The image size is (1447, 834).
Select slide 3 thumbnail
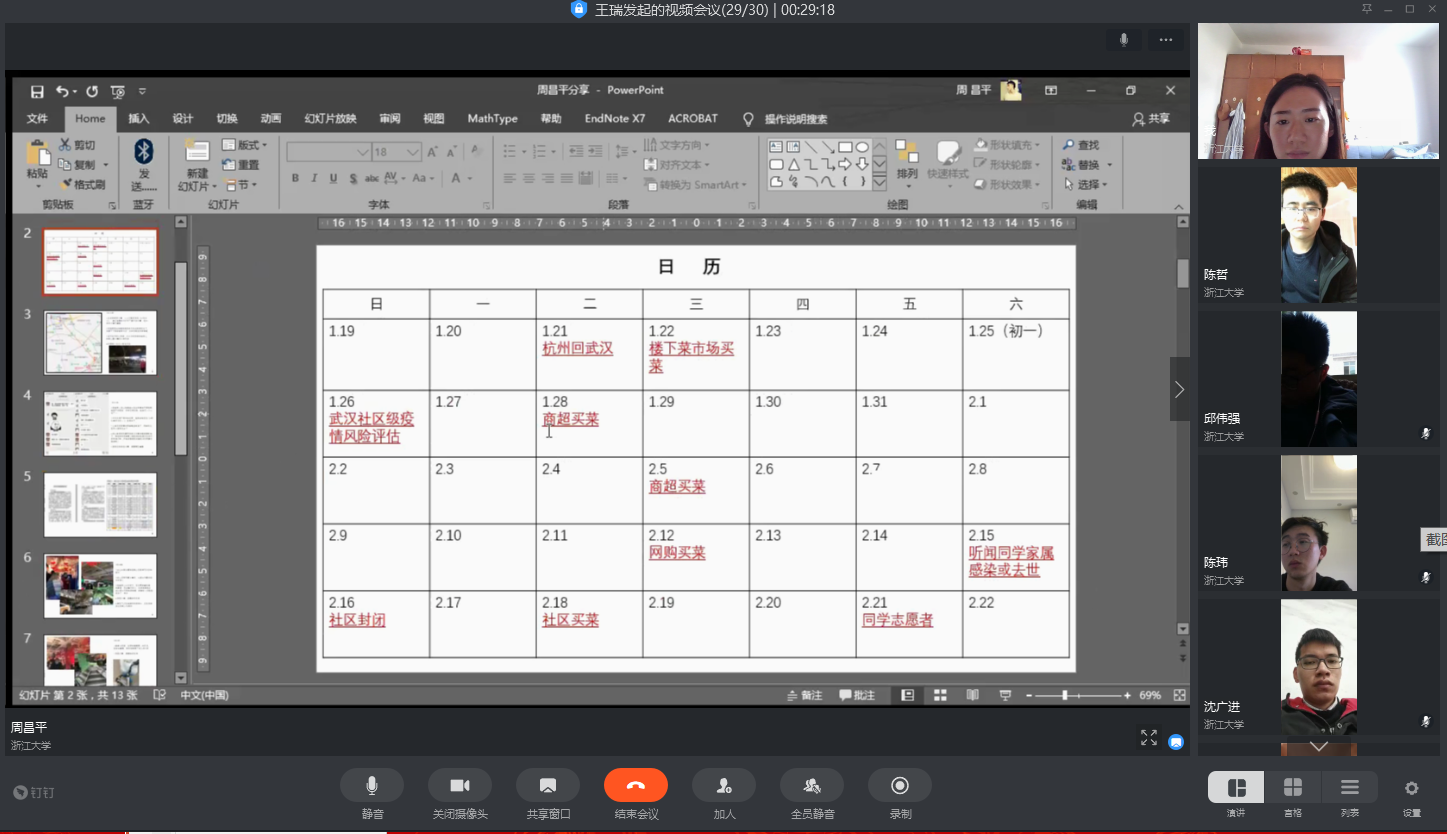pyautogui.click(x=100, y=342)
